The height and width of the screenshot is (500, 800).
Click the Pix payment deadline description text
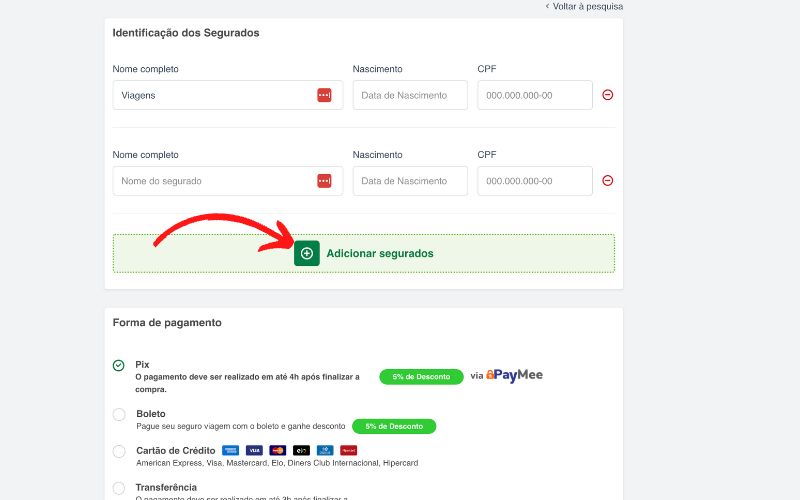(247, 383)
